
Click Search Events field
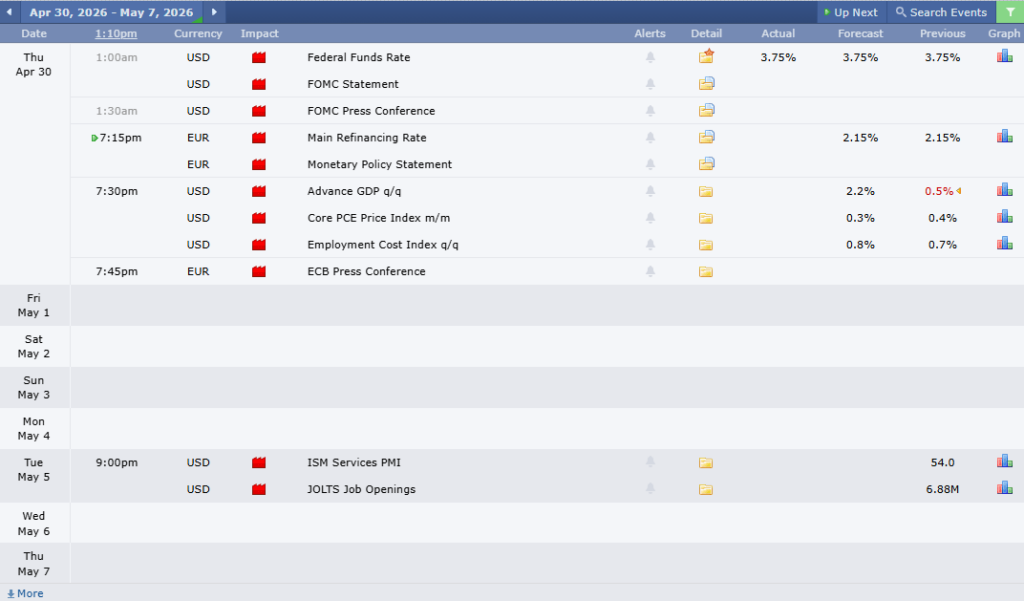[x=940, y=12]
